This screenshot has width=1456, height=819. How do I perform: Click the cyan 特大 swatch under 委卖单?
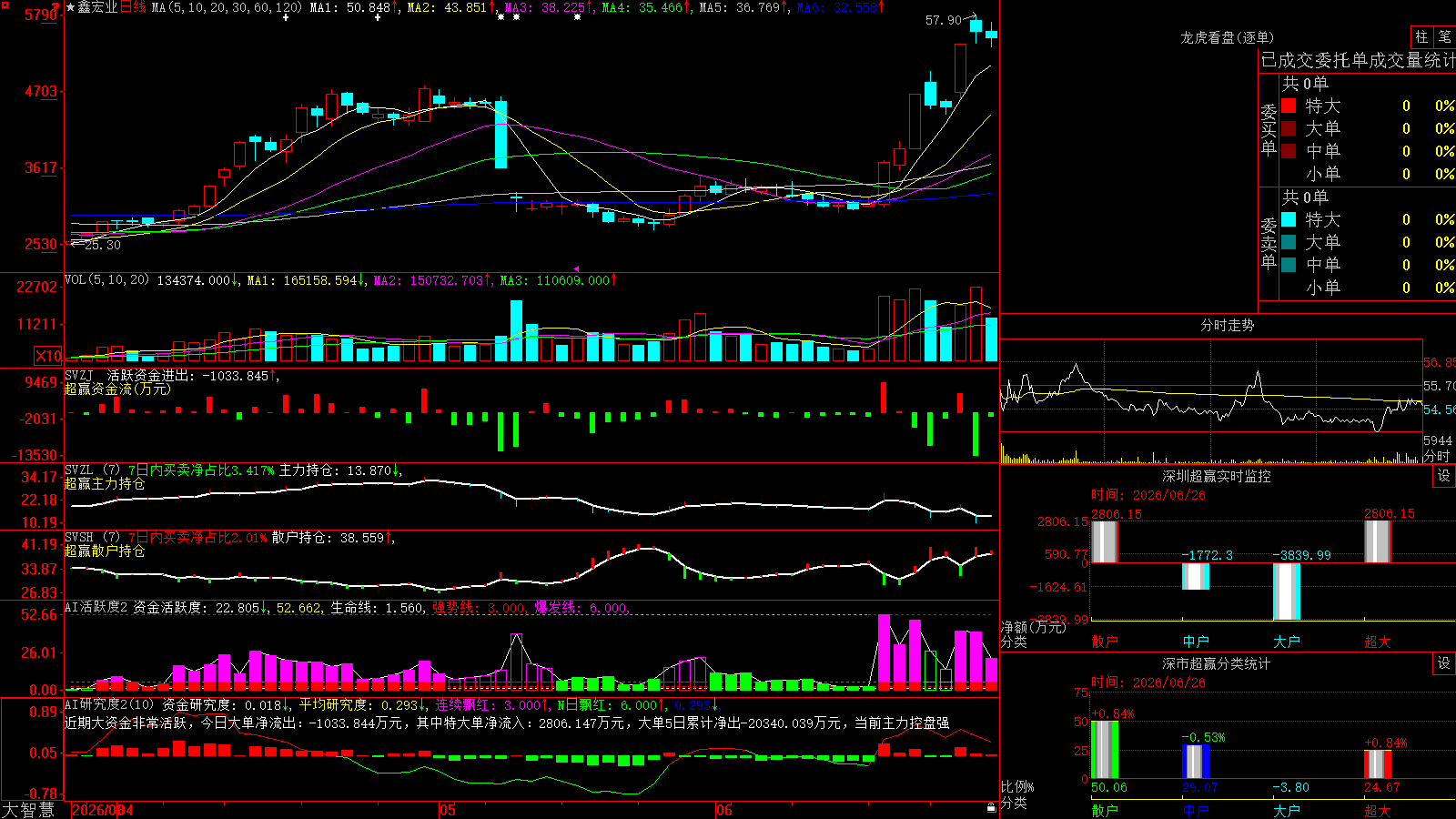[x=1289, y=219]
